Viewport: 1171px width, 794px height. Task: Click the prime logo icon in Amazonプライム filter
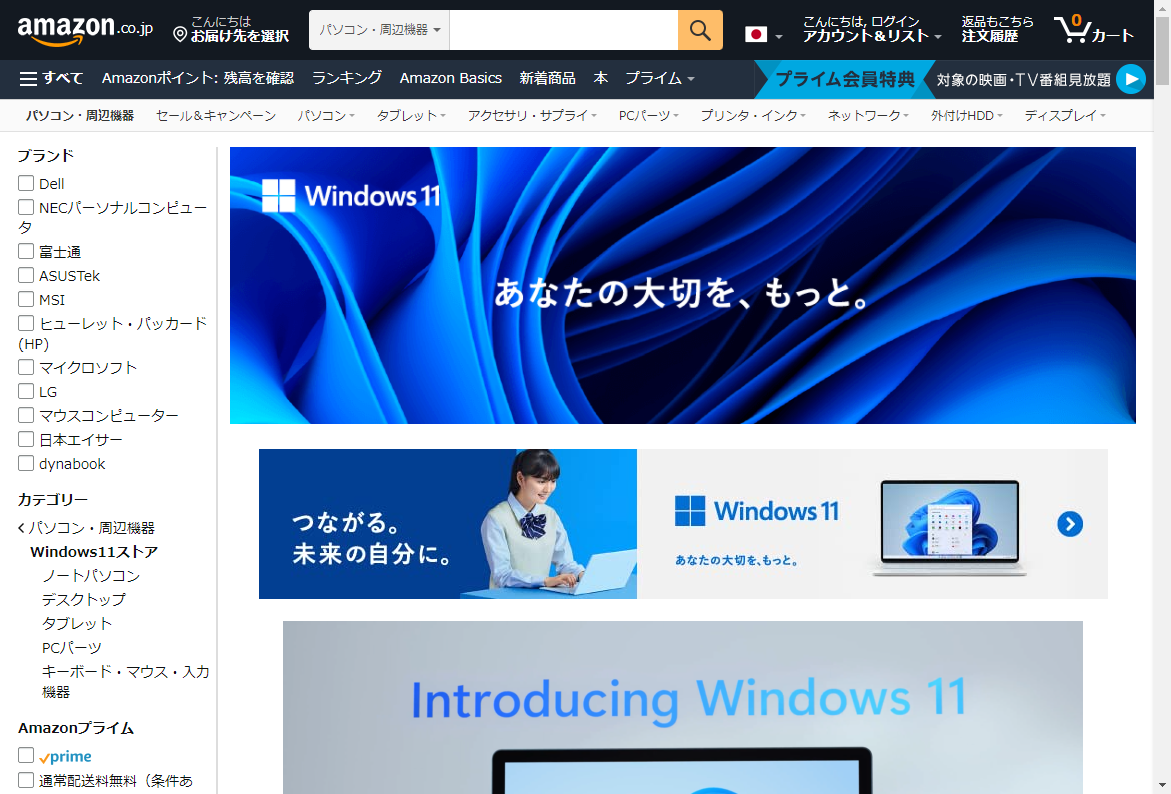pos(64,756)
